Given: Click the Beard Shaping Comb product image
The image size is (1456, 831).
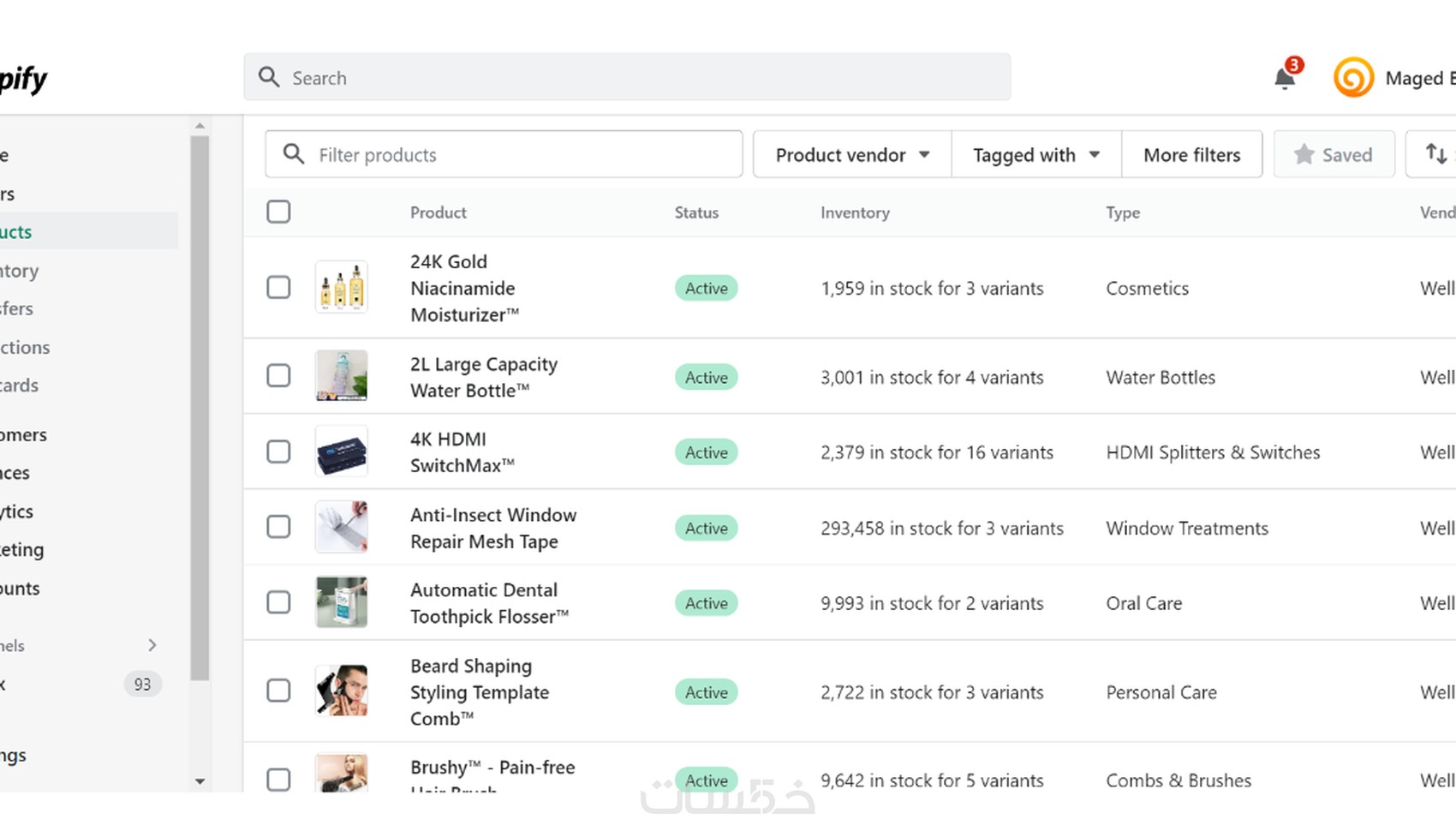Looking at the screenshot, I should point(341,691).
